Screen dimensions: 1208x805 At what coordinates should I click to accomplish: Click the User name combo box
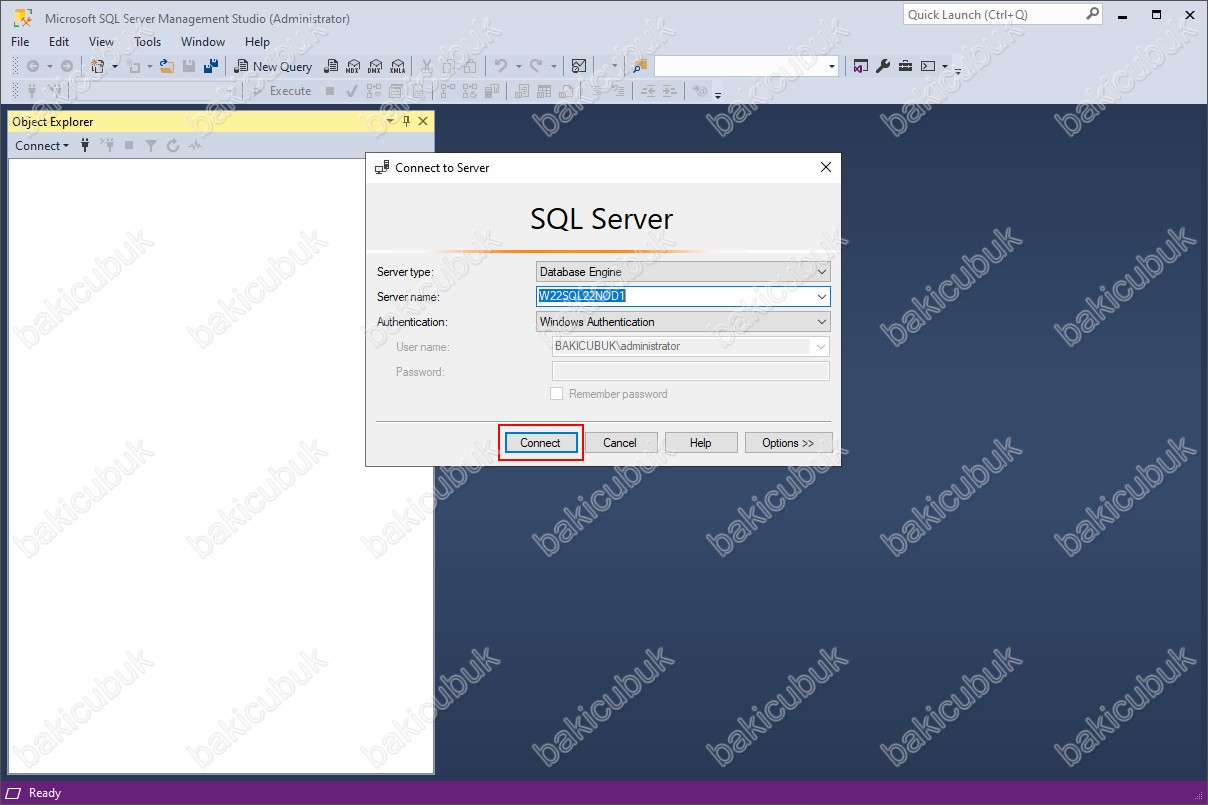click(x=691, y=346)
